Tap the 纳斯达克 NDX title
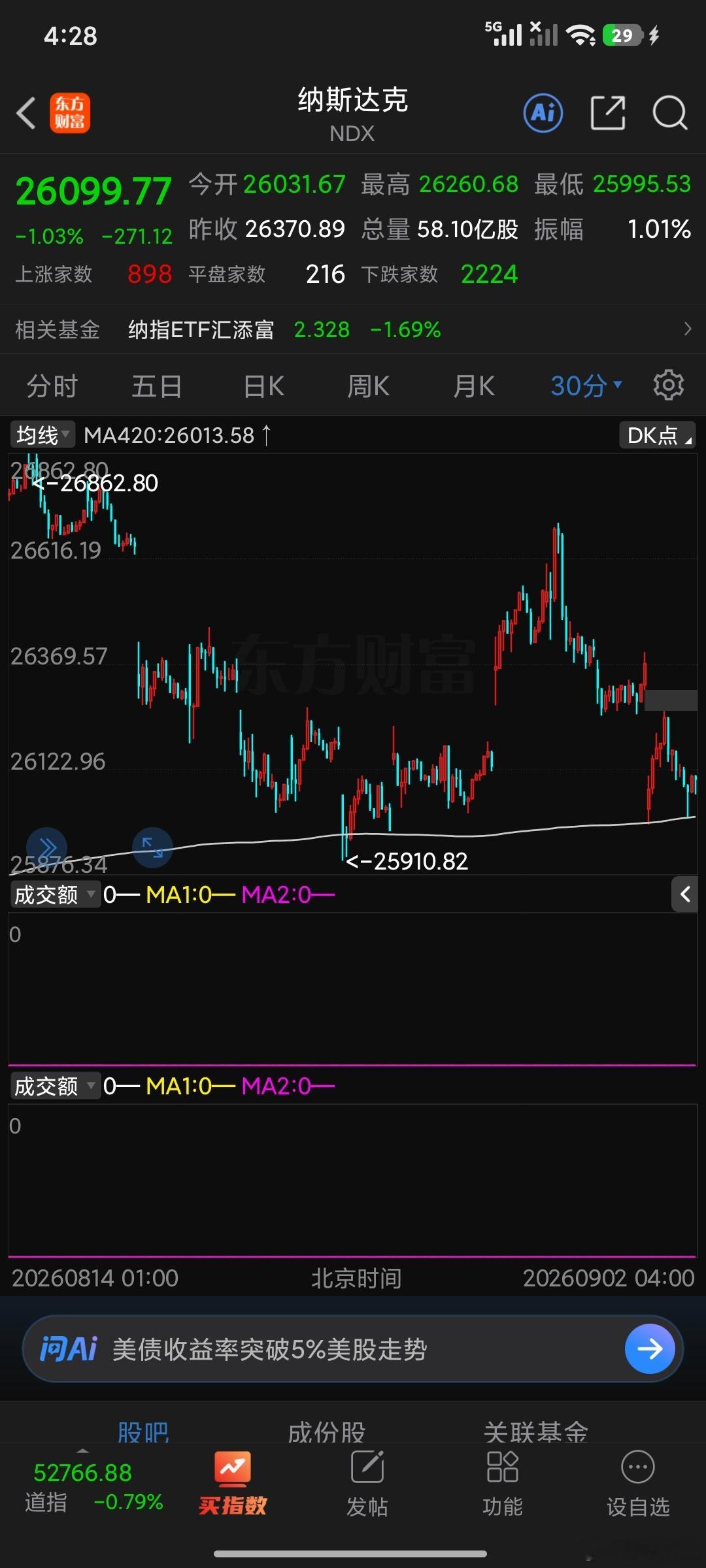The image size is (706, 1568). [353, 114]
